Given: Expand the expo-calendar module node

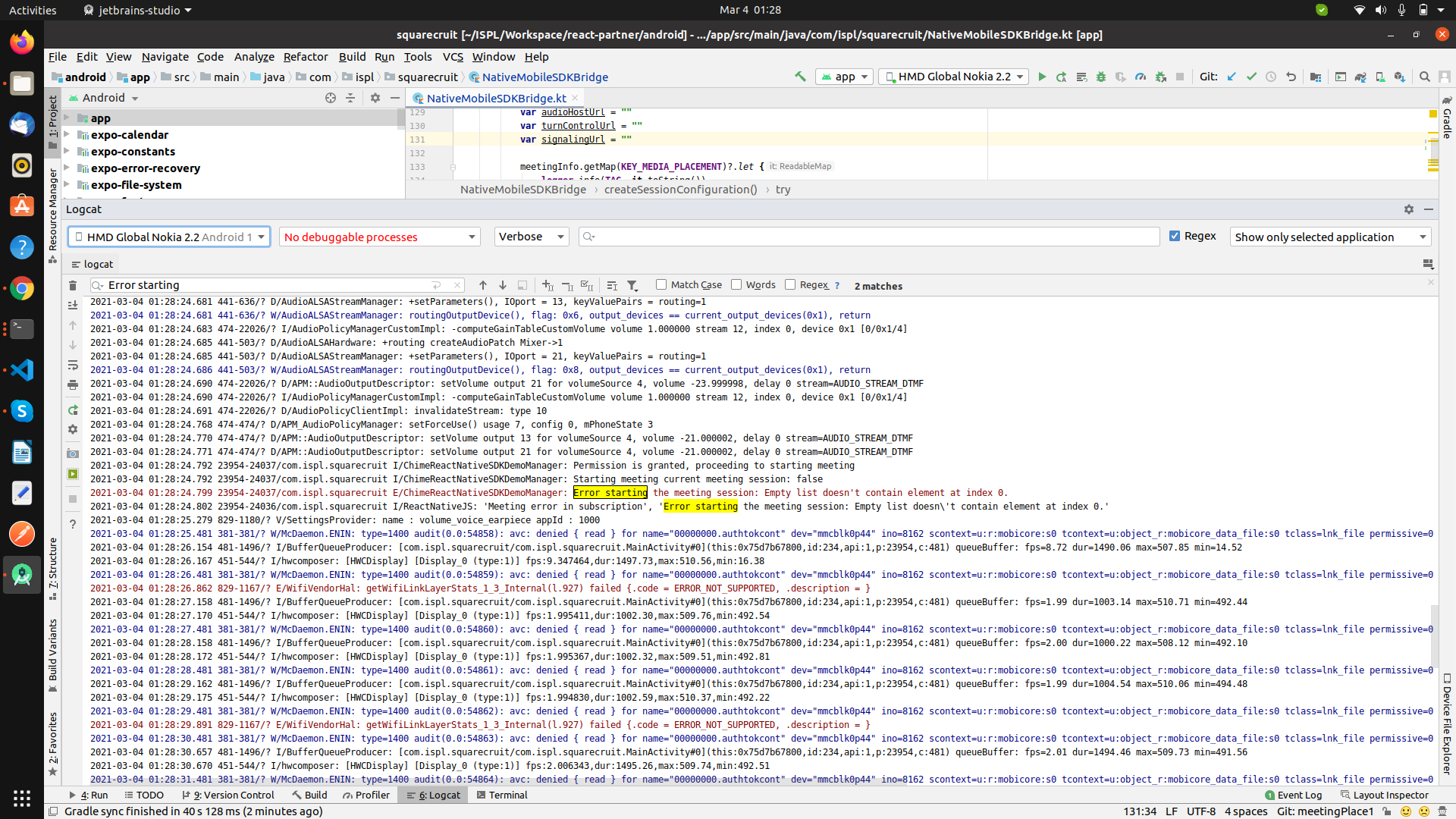Looking at the screenshot, I should tap(67, 135).
